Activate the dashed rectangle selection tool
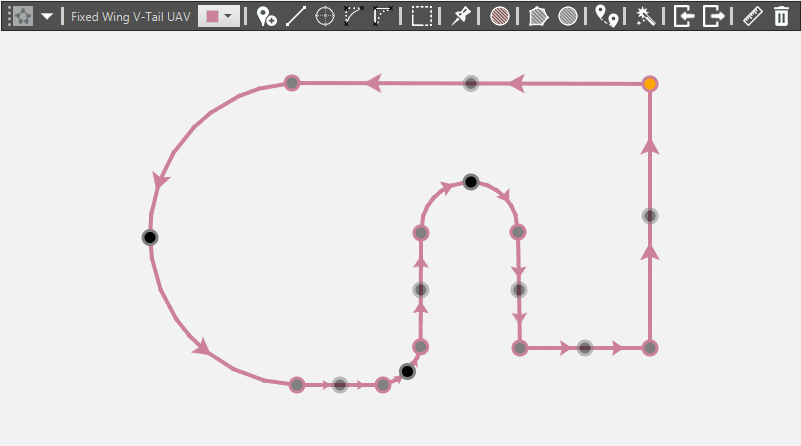The height and width of the screenshot is (446, 801). [421, 16]
